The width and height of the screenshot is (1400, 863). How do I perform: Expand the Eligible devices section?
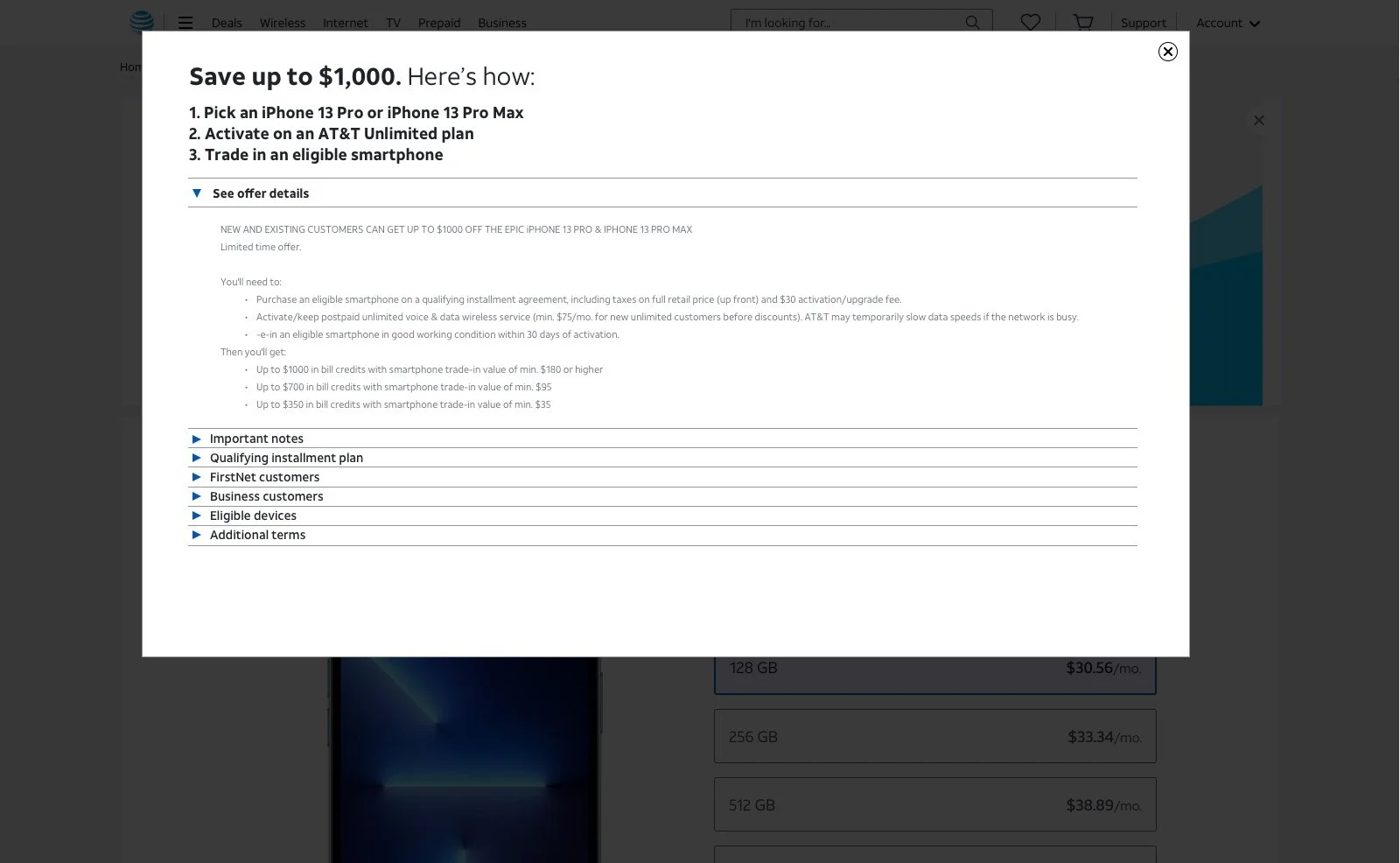(x=662, y=516)
